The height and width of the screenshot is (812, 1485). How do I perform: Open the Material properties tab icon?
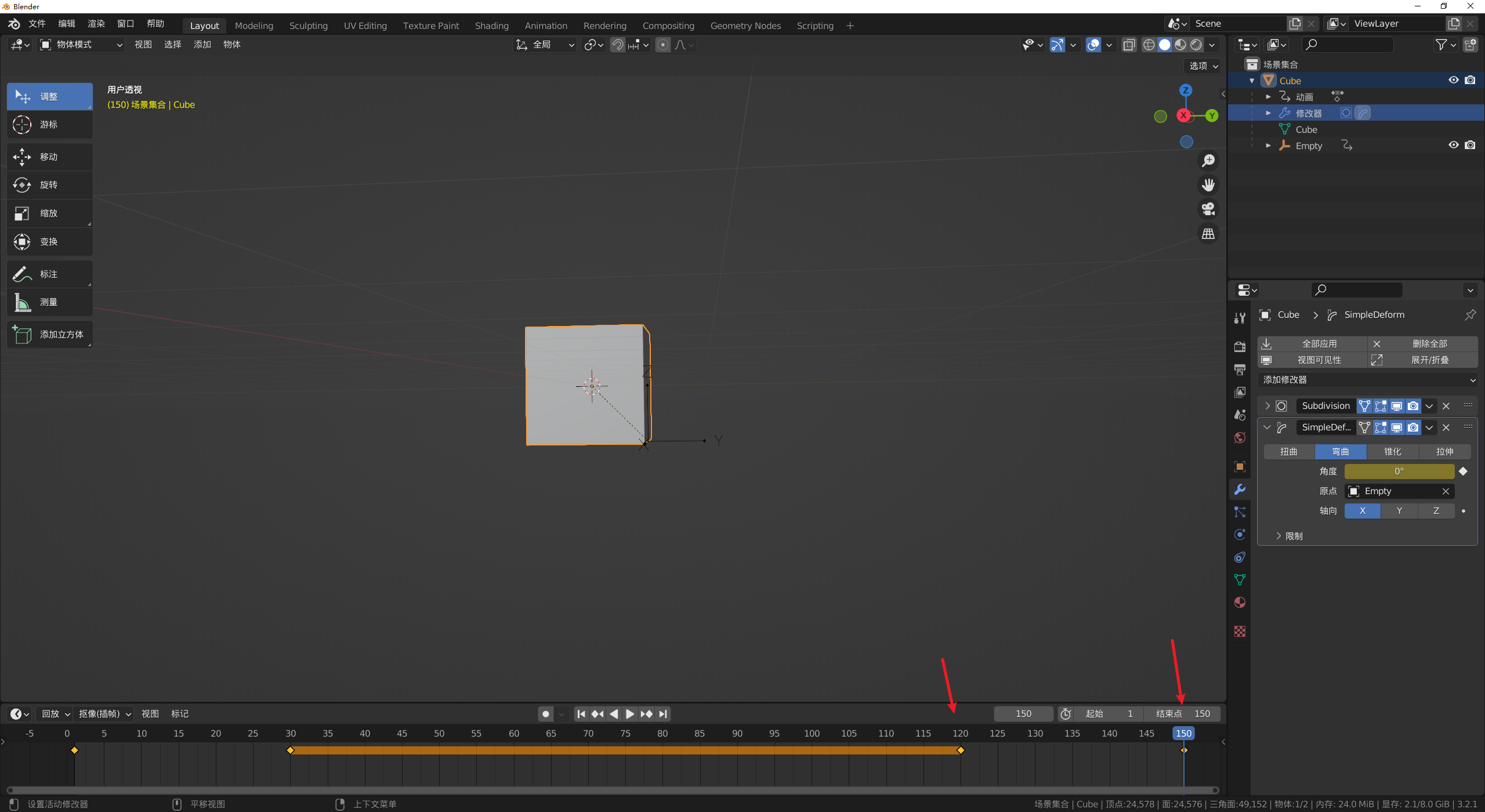tap(1240, 603)
